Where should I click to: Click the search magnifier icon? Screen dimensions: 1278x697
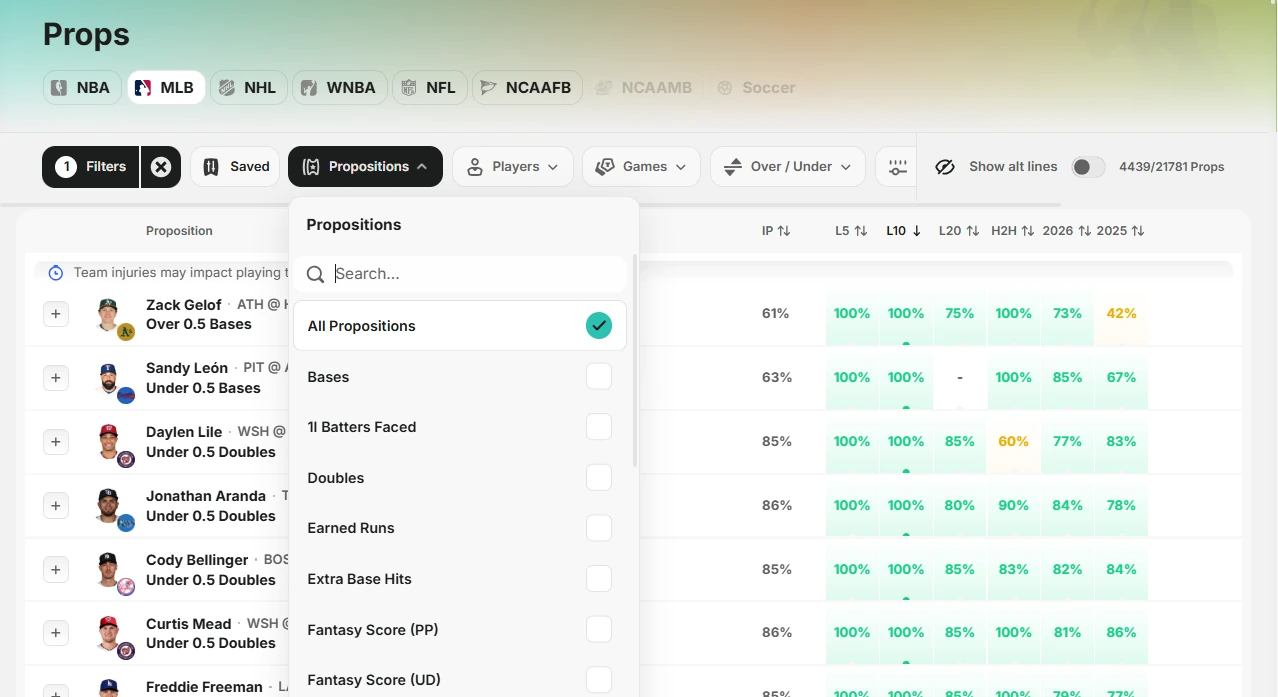coord(315,274)
